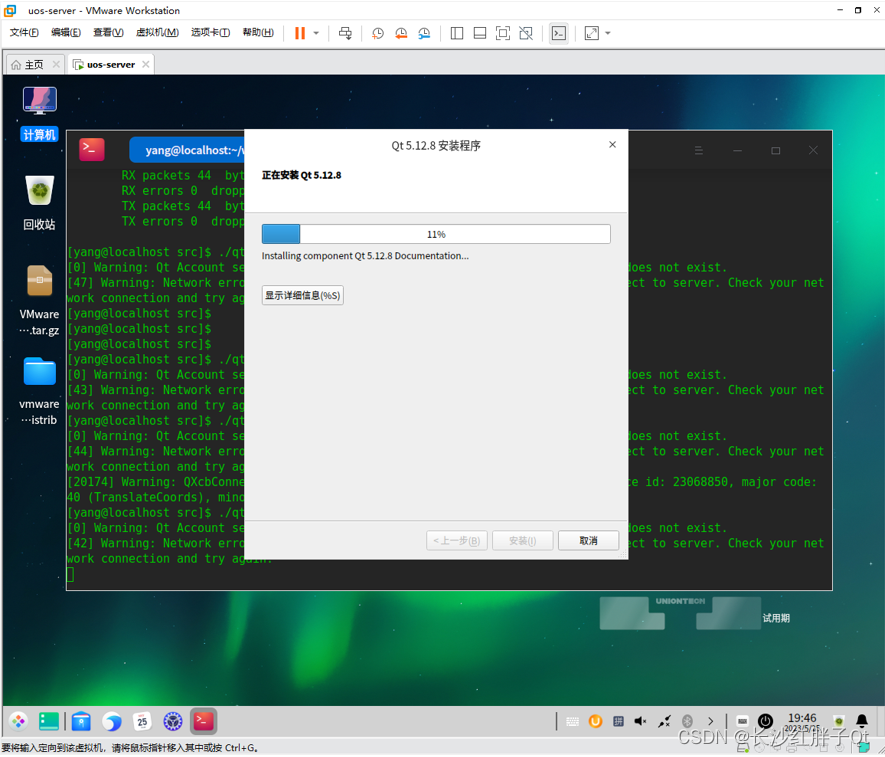Screen dimensions: 885x757
Task: Open console view from VMware toolbar
Action: (x=559, y=33)
